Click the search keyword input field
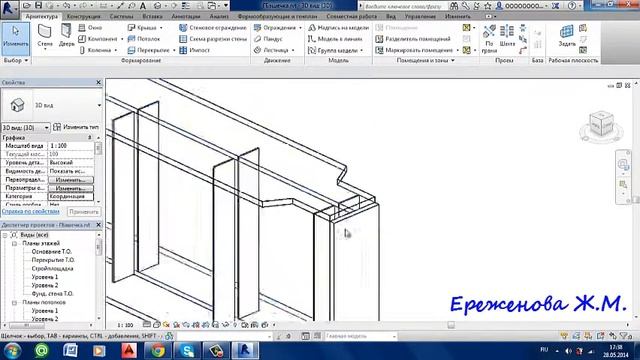This screenshot has height=360, width=640. (x=403, y=6)
